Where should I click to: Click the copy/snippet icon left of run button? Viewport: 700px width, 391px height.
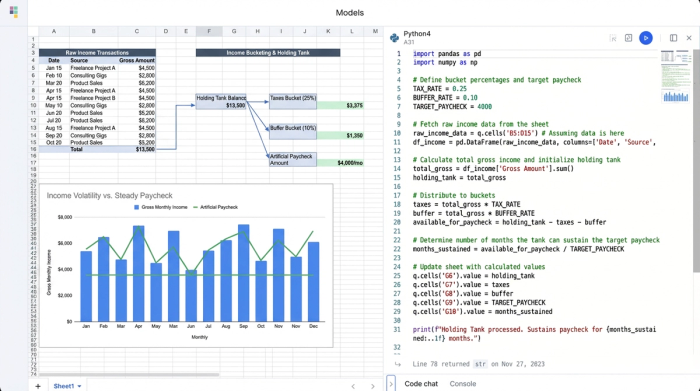point(628,38)
